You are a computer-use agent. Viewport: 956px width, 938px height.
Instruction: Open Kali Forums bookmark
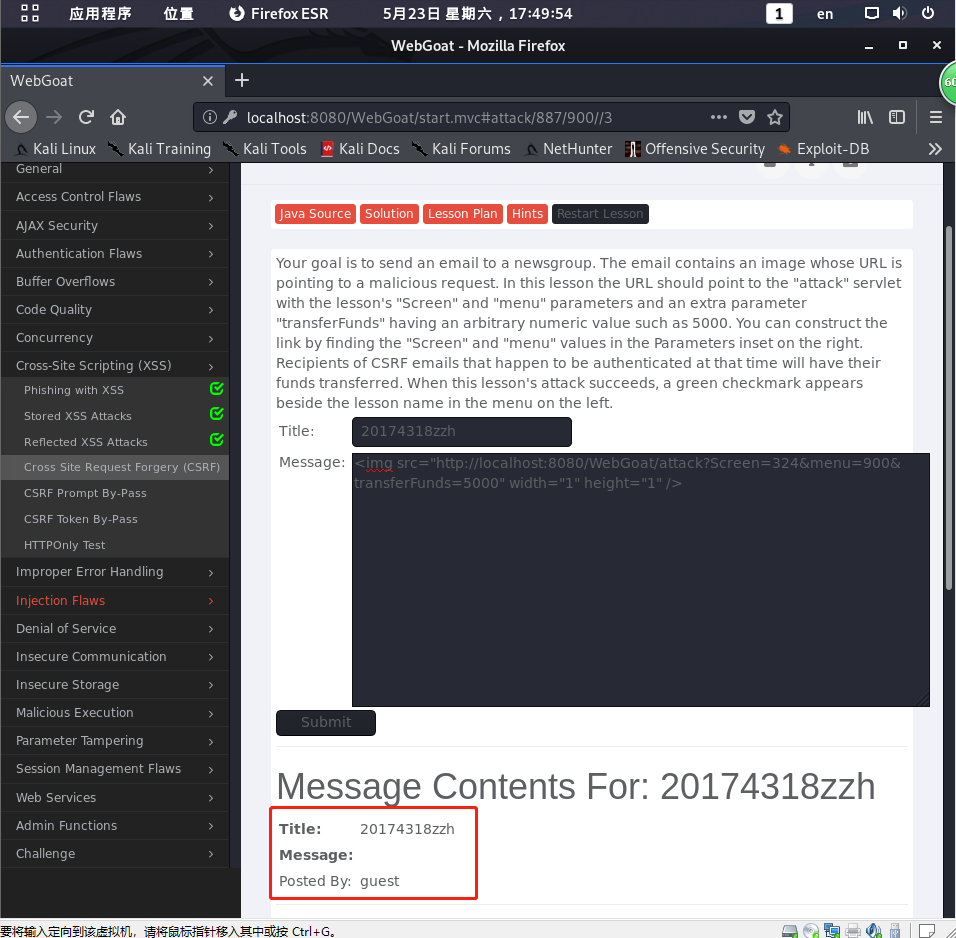point(461,149)
